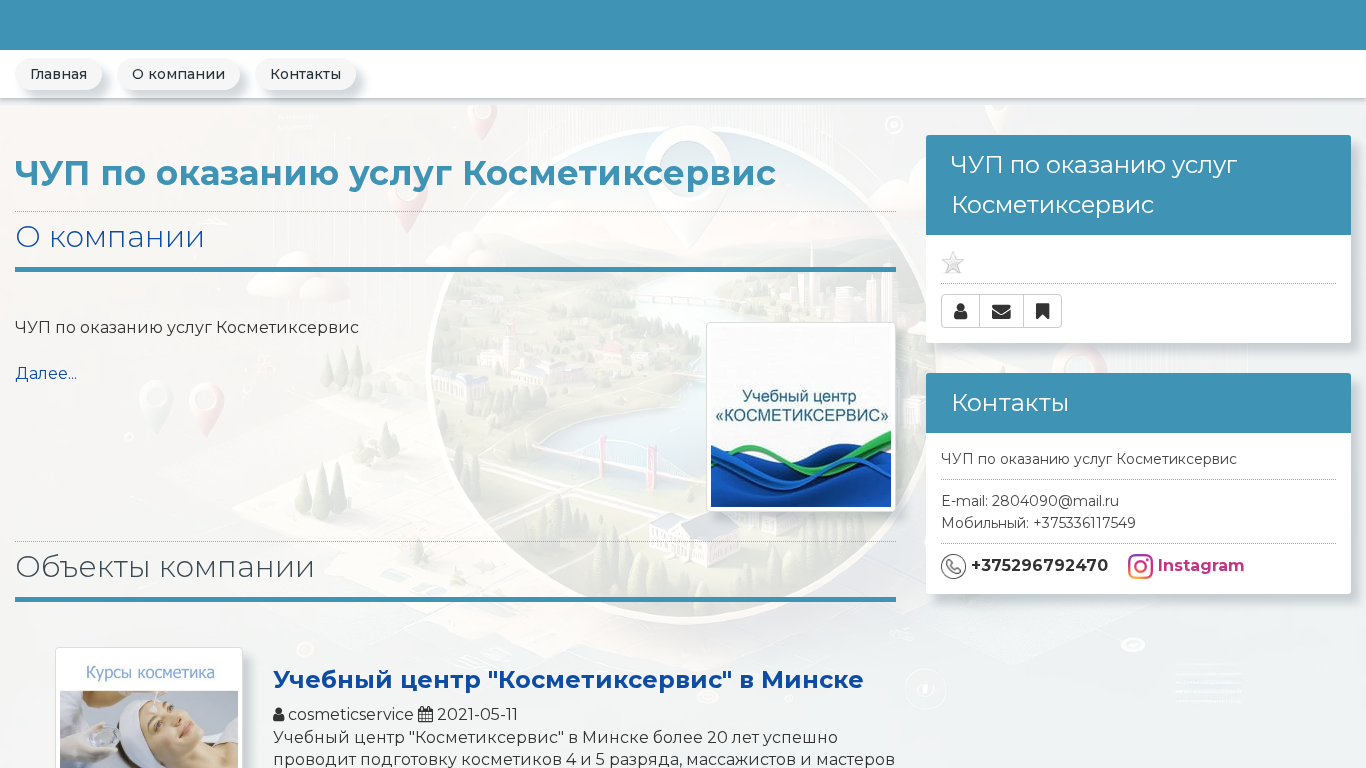Viewport: 1366px width, 768px height.
Task: Click the envelope message icon button
Action: [1001, 311]
